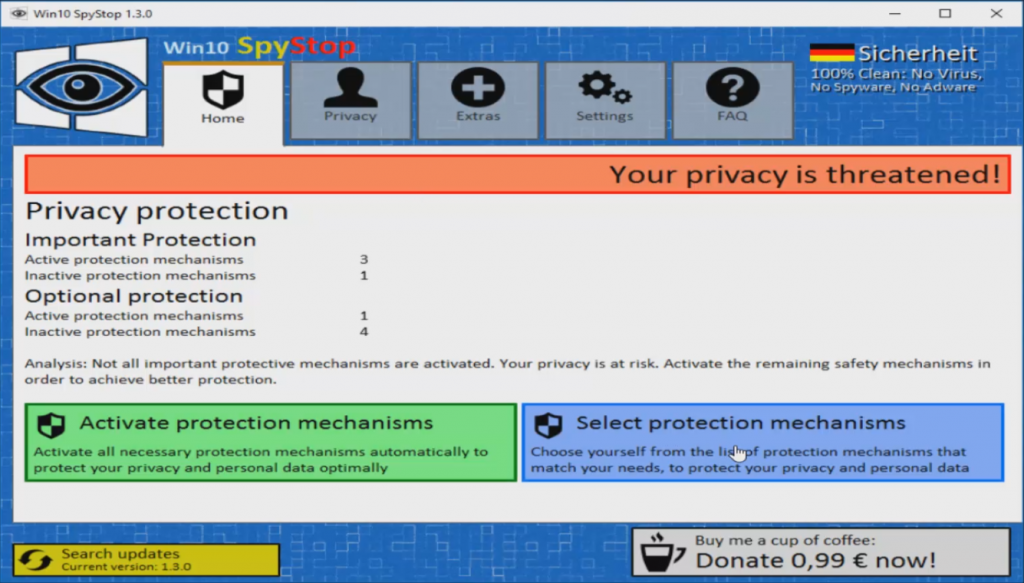The image size is (1024, 583).
Task: Click the Donate 0,99 € now button
Action: pos(821,552)
